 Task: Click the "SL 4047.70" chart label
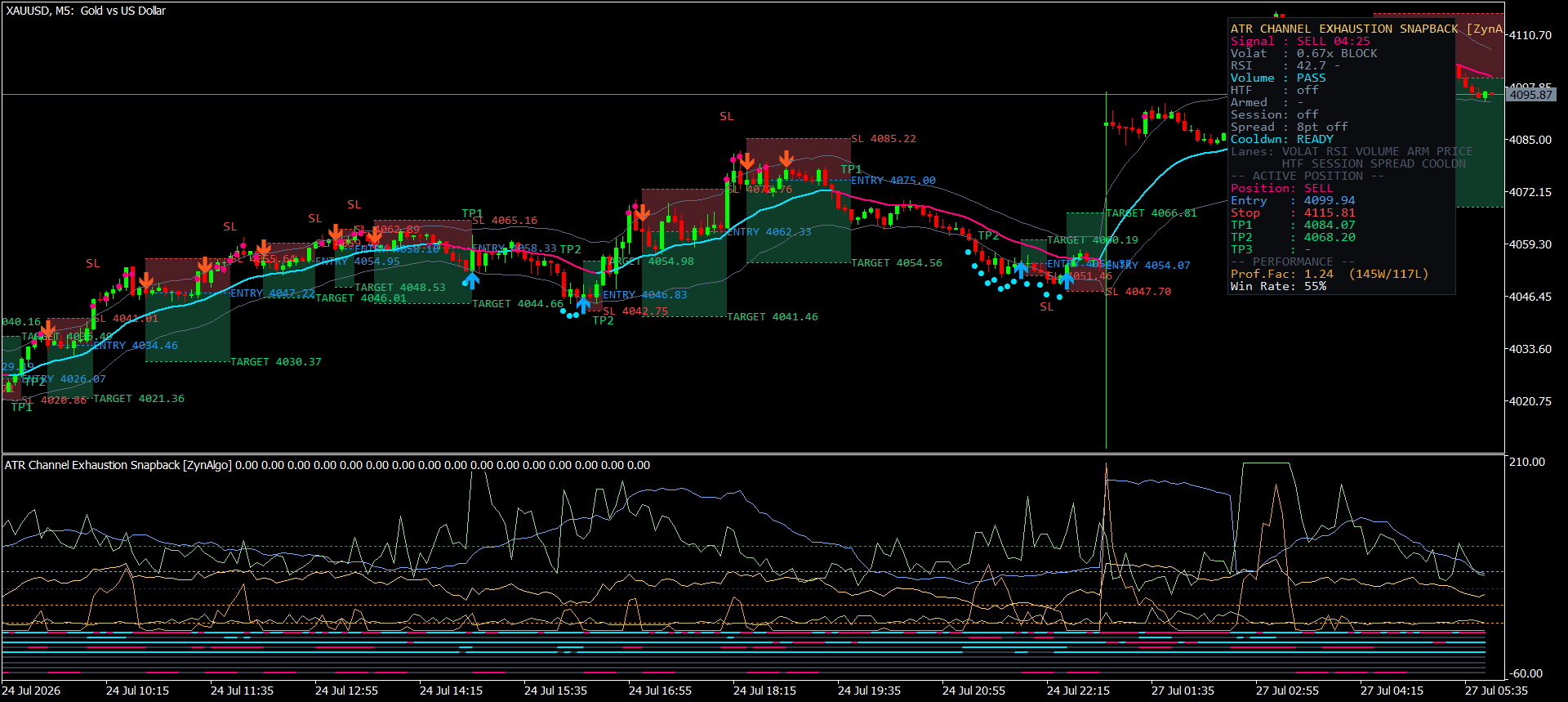click(x=1138, y=292)
